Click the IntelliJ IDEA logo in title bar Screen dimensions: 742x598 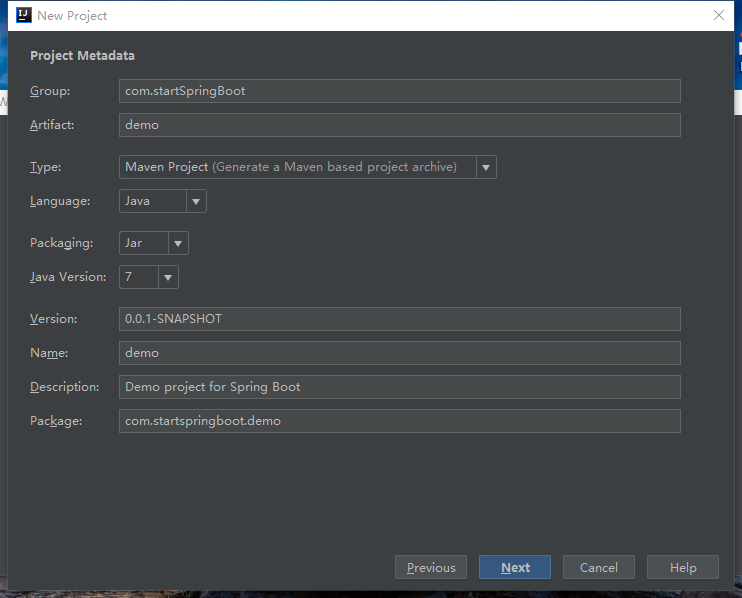(x=24, y=15)
